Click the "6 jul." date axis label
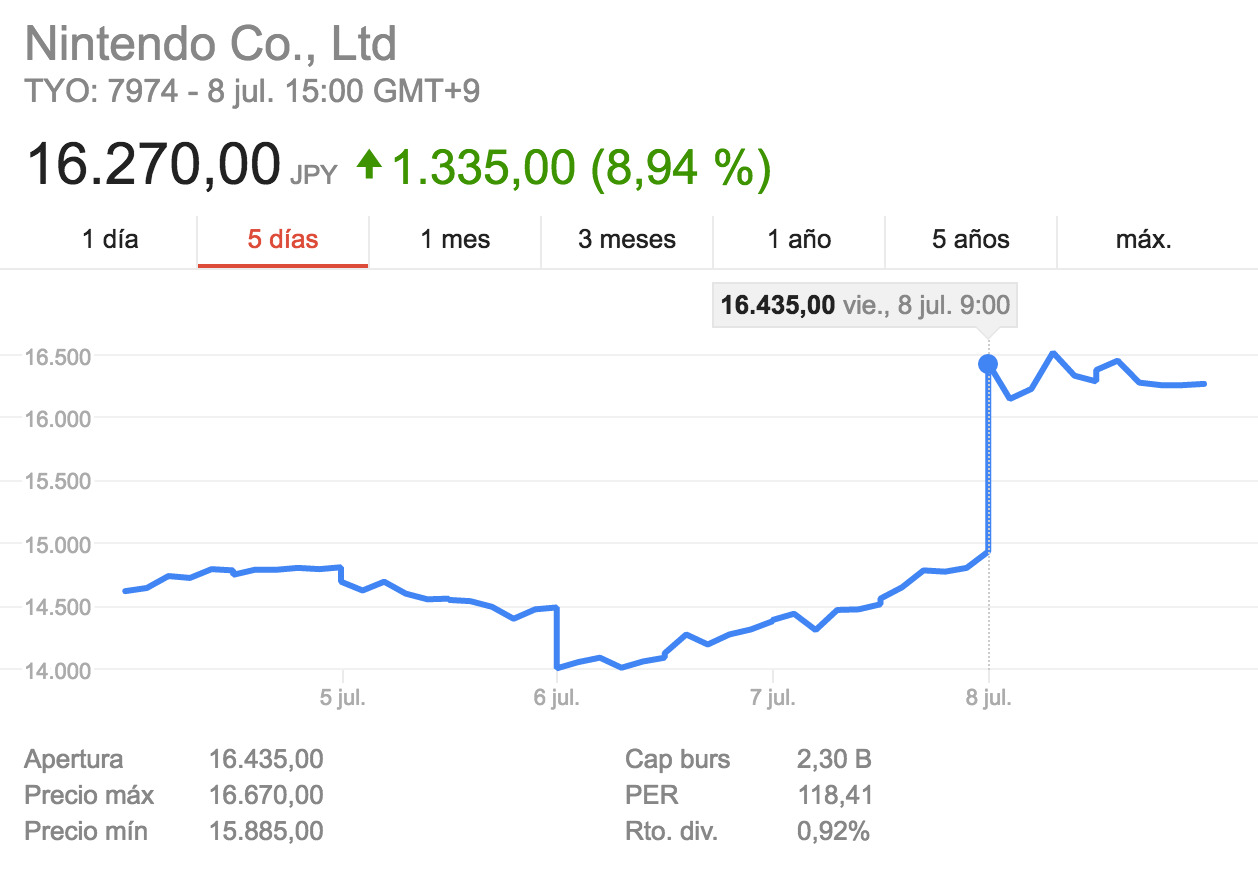The height and width of the screenshot is (872, 1258). (x=557, y=697)
